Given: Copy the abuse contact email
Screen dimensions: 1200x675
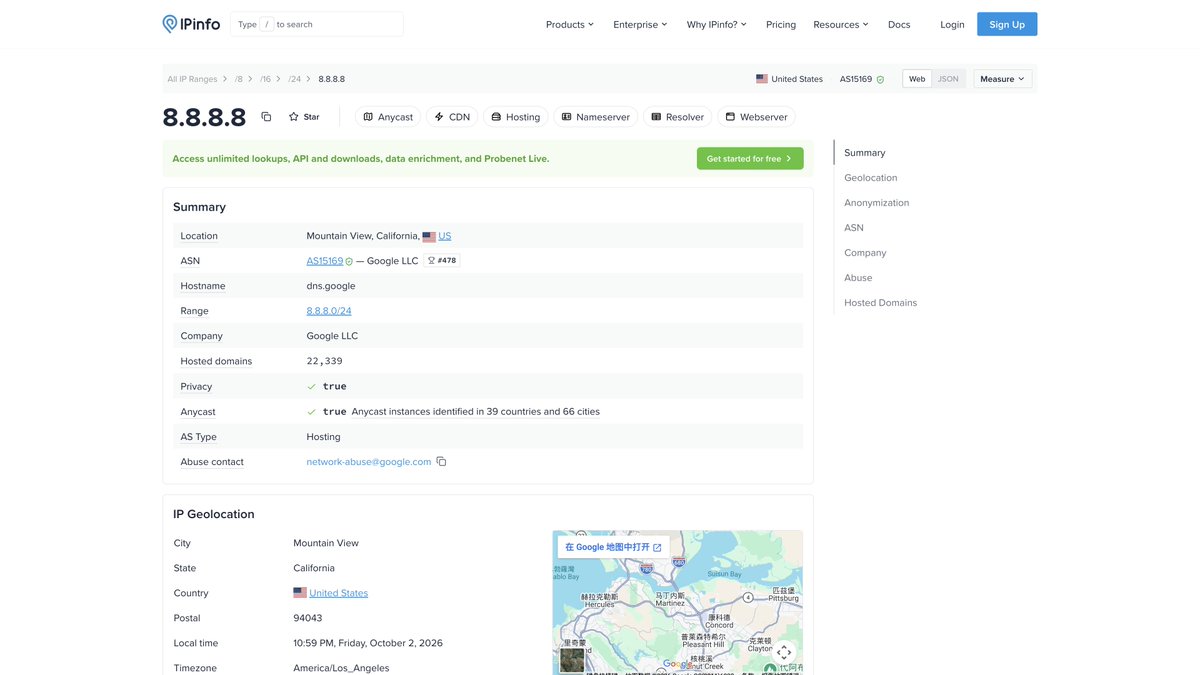Looking at the screenshot, I should (x=441, y=462).
